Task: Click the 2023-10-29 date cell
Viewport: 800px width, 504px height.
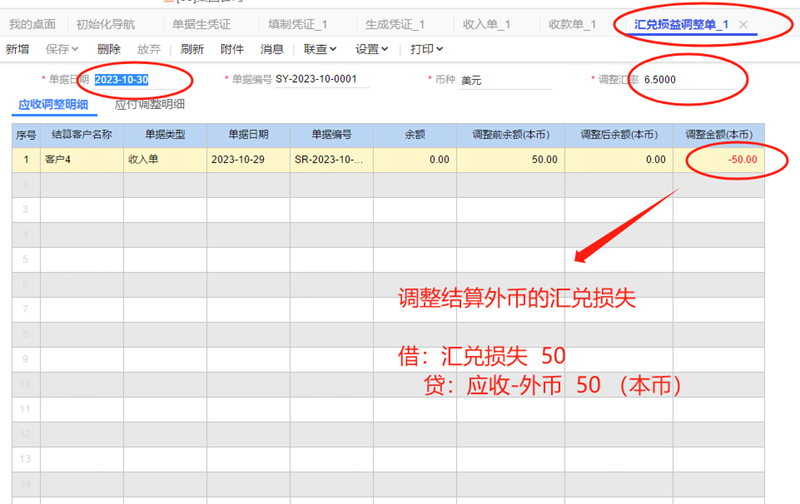Action: [x=248, y=160]
